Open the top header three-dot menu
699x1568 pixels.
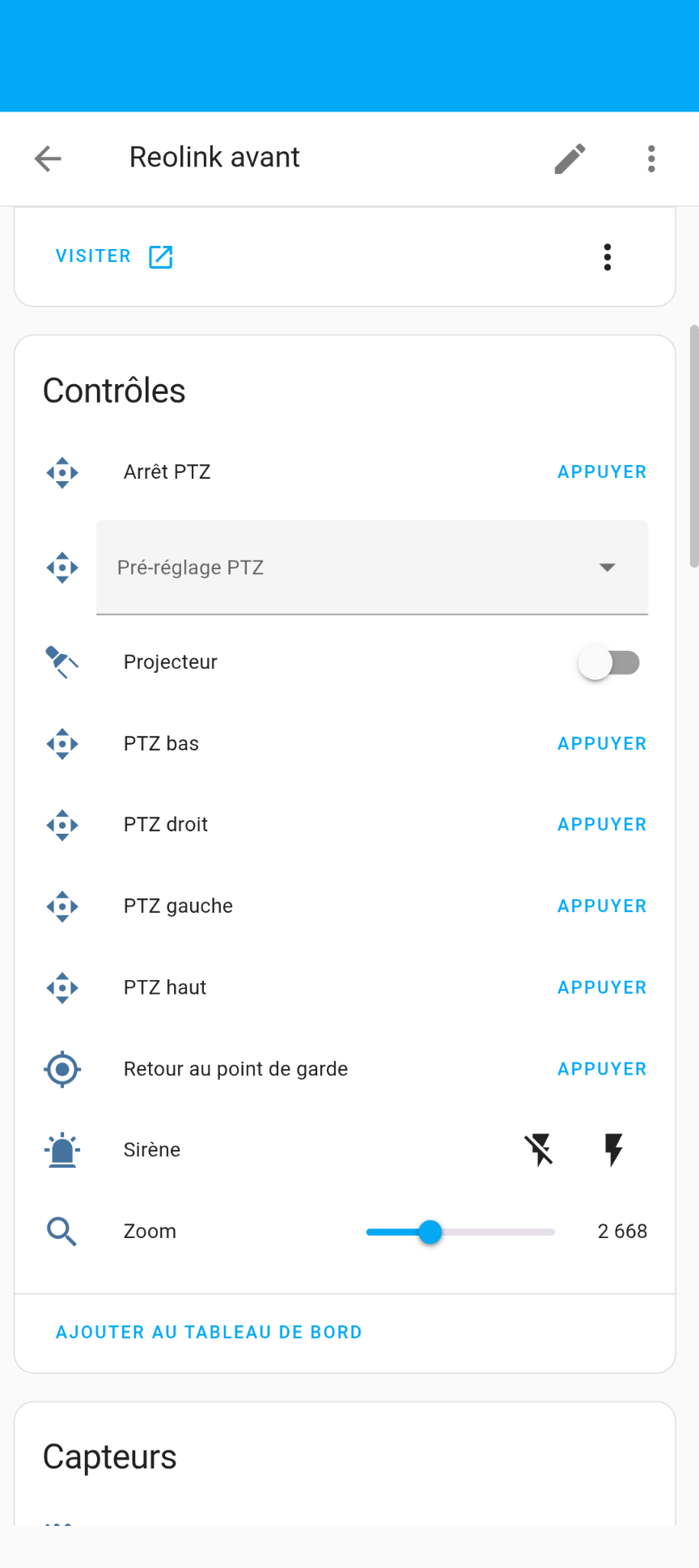(x=651, y=158)
